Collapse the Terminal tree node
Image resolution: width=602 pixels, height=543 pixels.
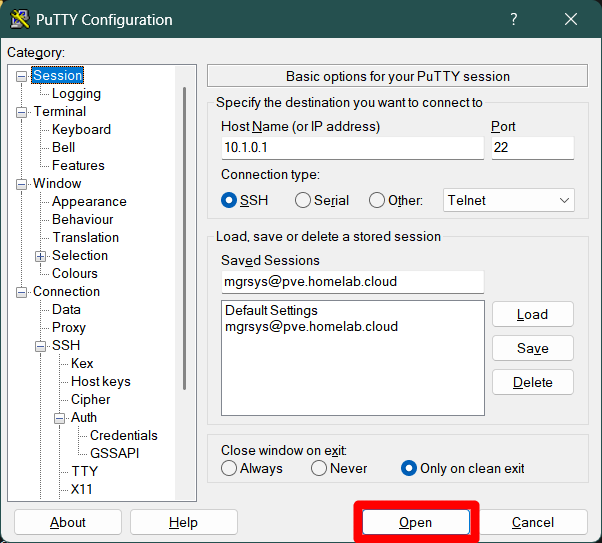click(x=22, y=113)
